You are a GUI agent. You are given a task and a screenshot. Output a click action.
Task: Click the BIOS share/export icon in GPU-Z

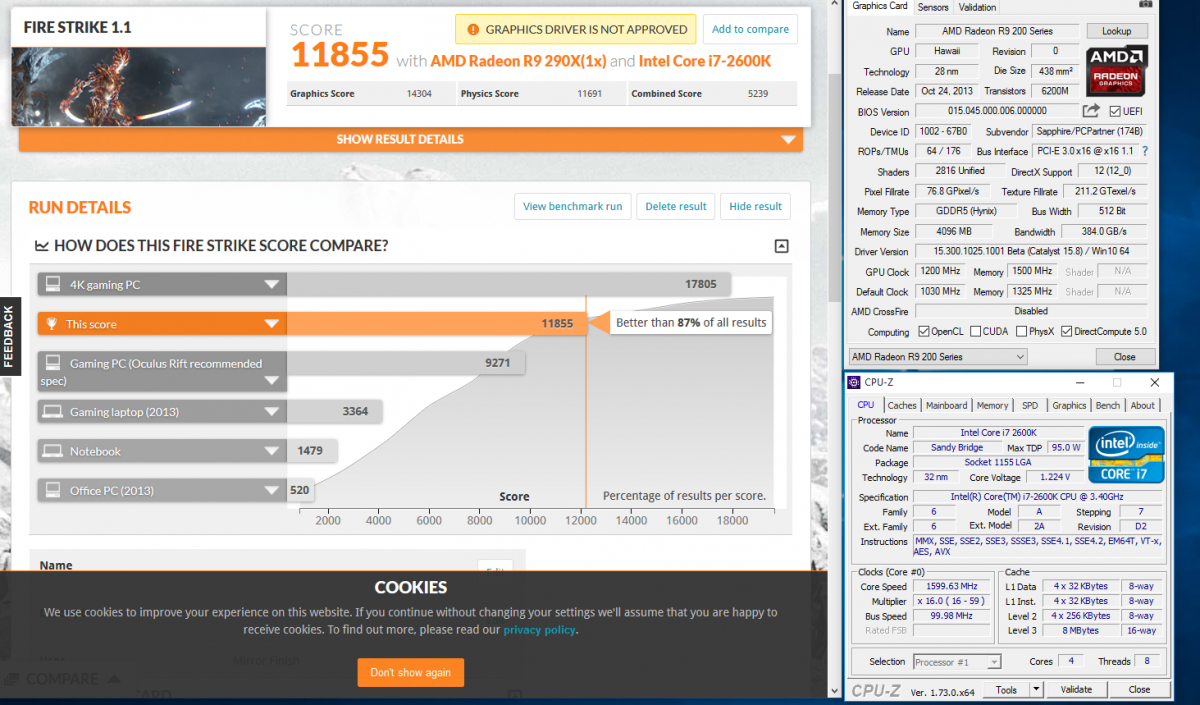click(x=1091, y=111)
